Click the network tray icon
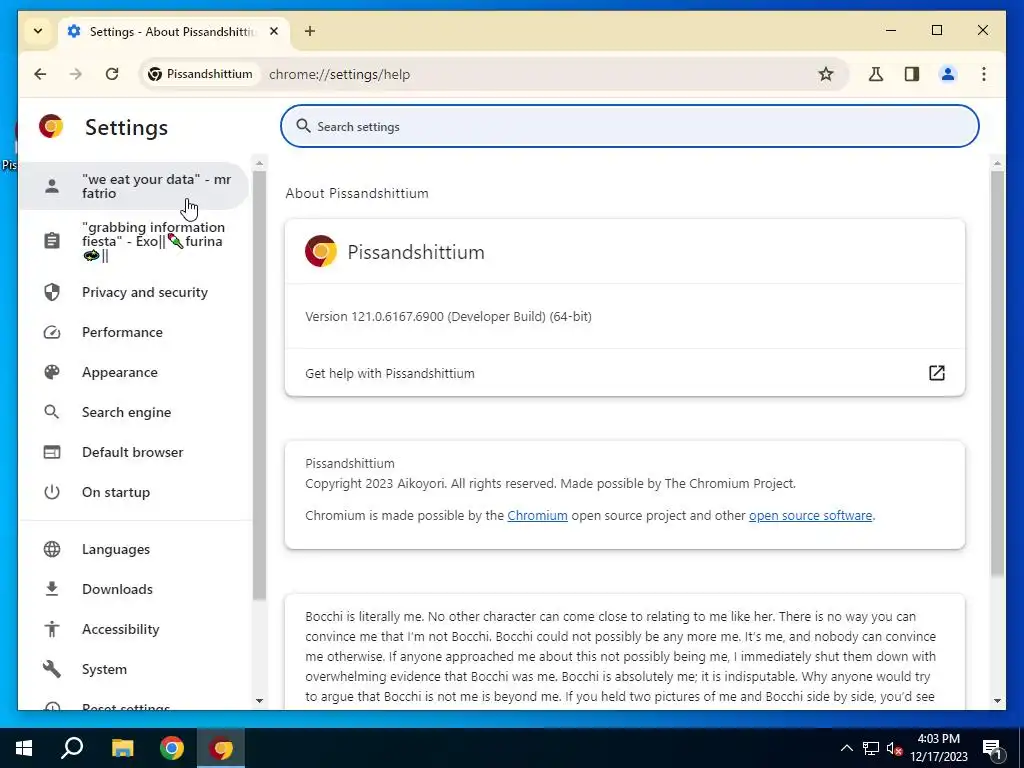The height and width of the screenshot is (768, 1024). coord(871,748)
